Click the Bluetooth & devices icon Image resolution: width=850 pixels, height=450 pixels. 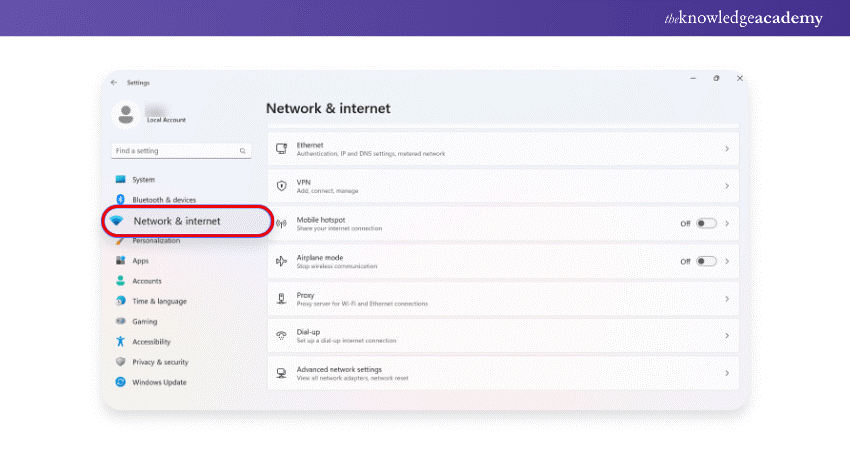tap(120, 200)
